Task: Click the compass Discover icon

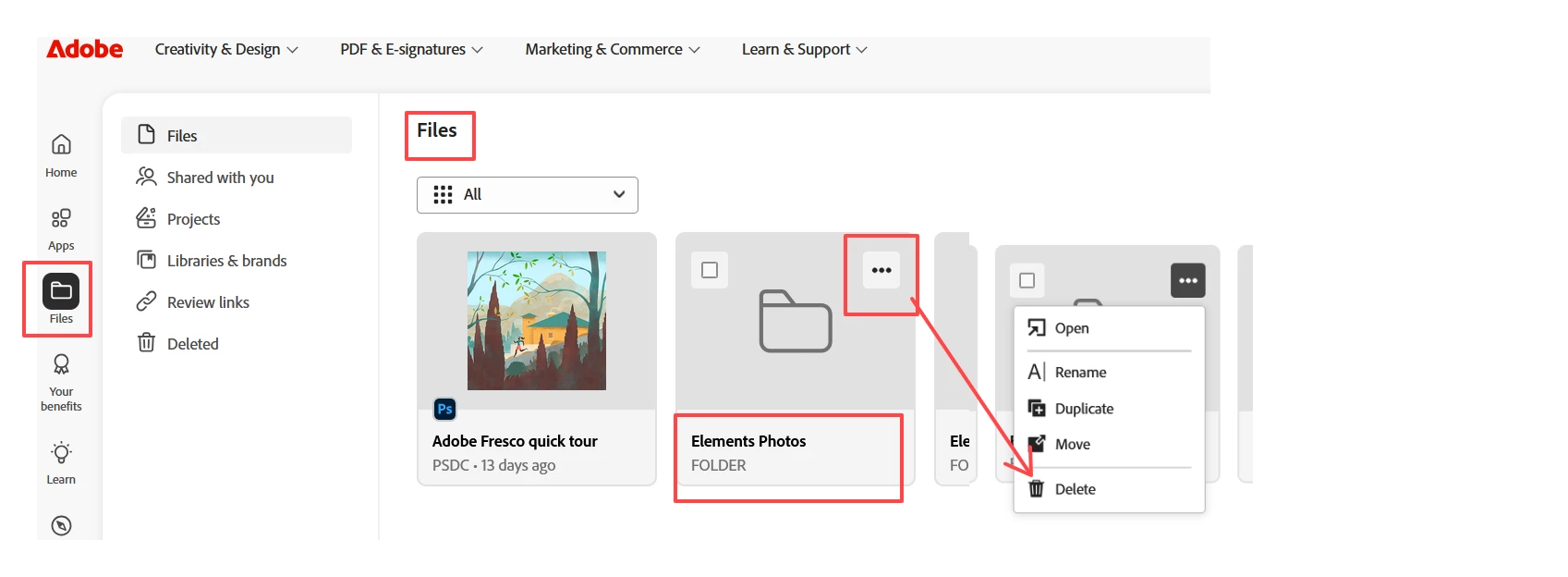Action: click(x=61, y=526)
